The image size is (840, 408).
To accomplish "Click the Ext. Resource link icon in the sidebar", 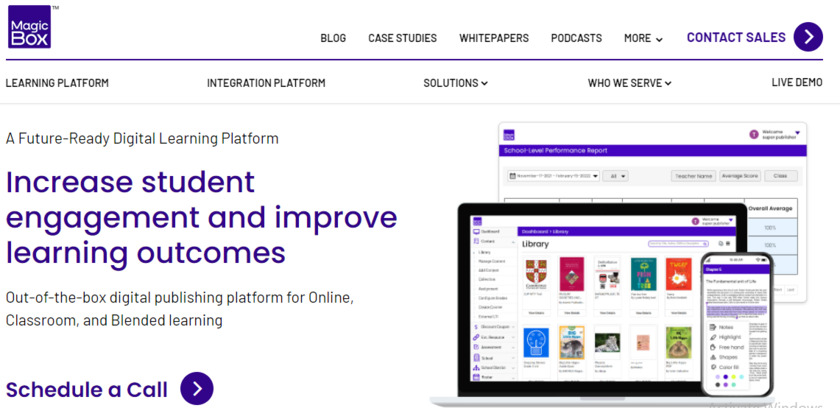I will [476, 337].
